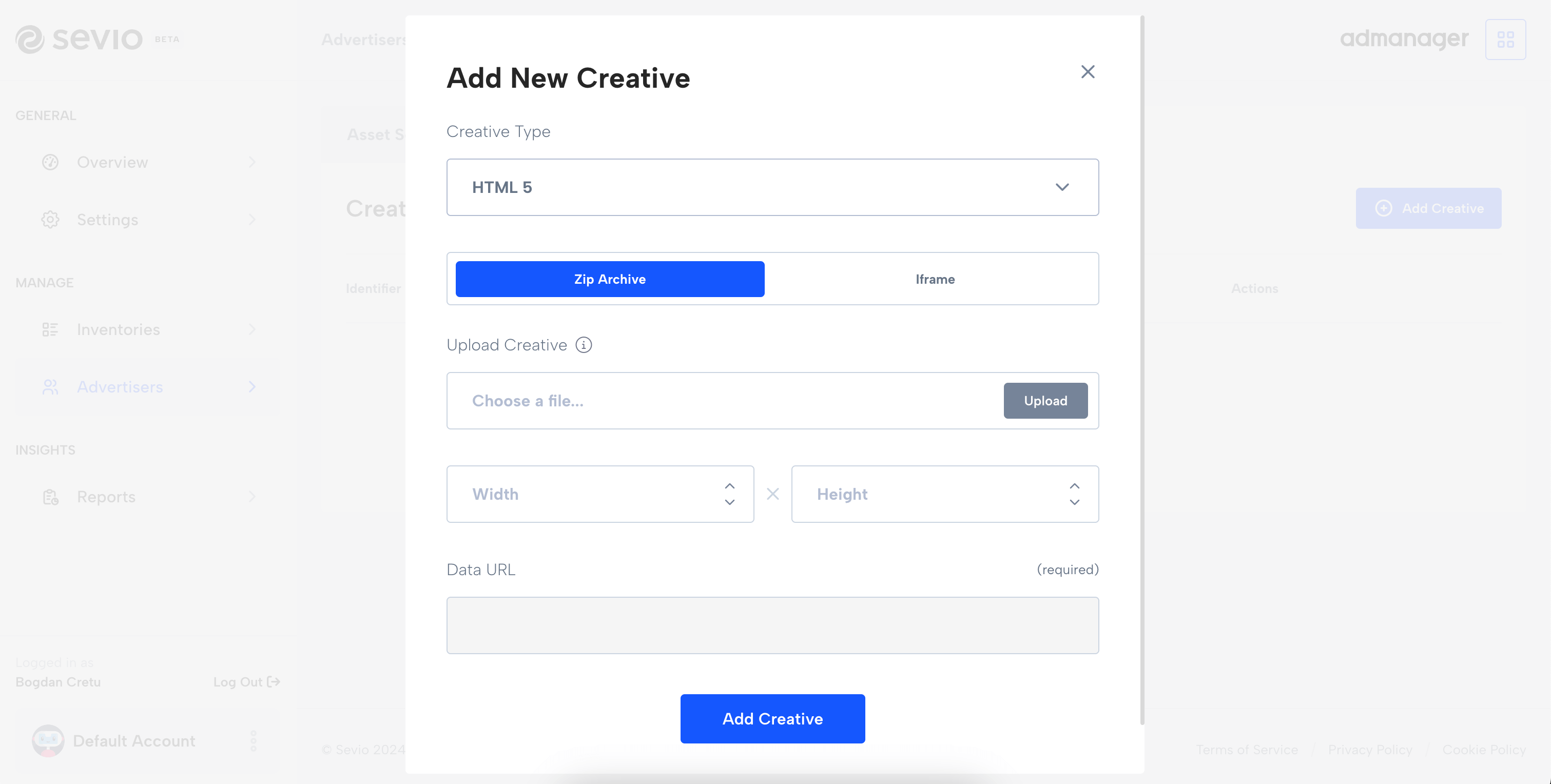Open the admanager grid icon
The width and height of the screenshot is (1551, 784).
[x=1506, y=38]
